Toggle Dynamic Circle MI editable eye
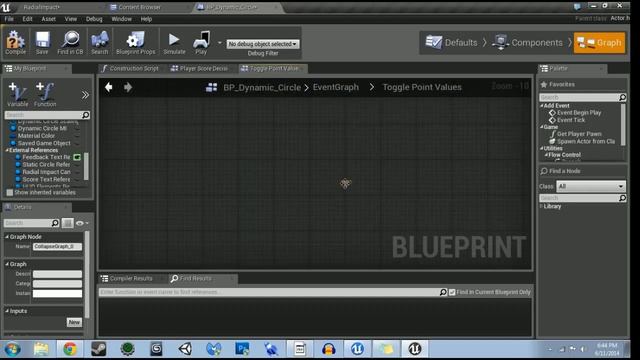Viewport: 640px width, 360px height. tap(77, 128)
